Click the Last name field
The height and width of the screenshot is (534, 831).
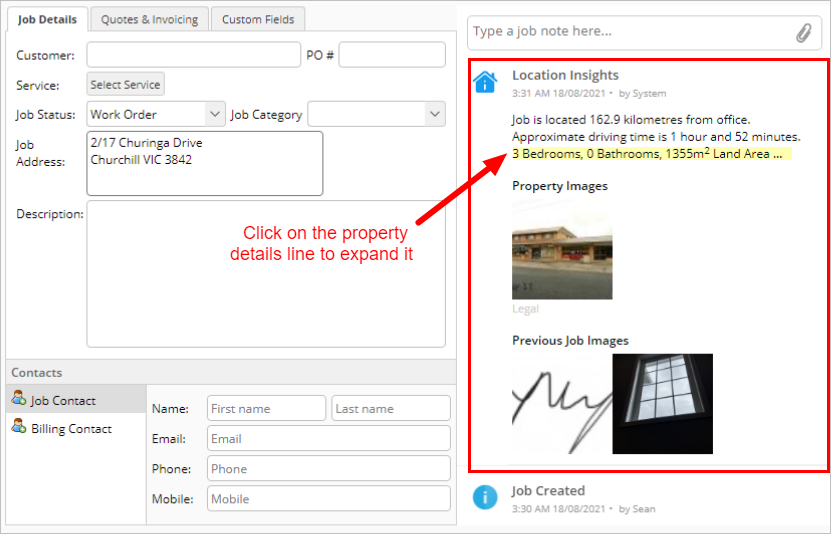click(391, 408)
